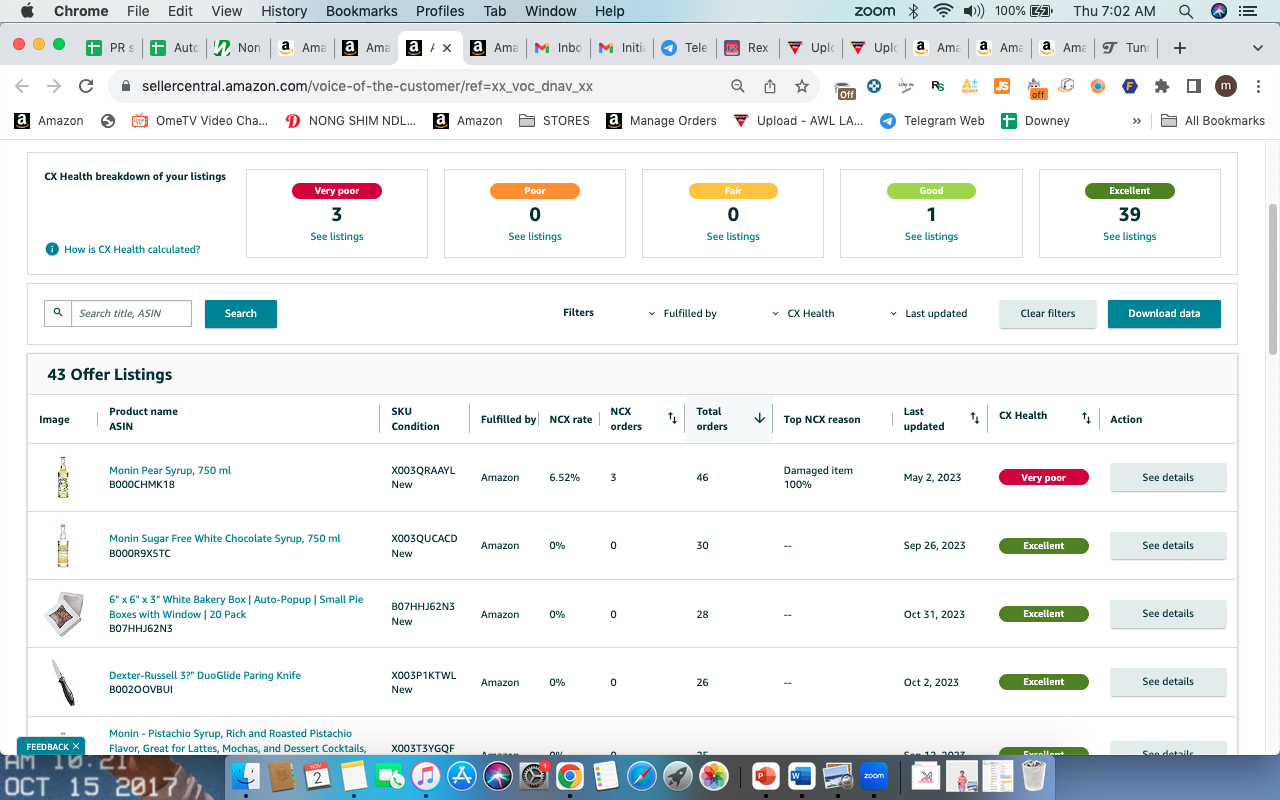Viewport: 1280px width, 800px height.
Task: See details for Monin Pear Syrup
Action: click(x=1168, y=478)
